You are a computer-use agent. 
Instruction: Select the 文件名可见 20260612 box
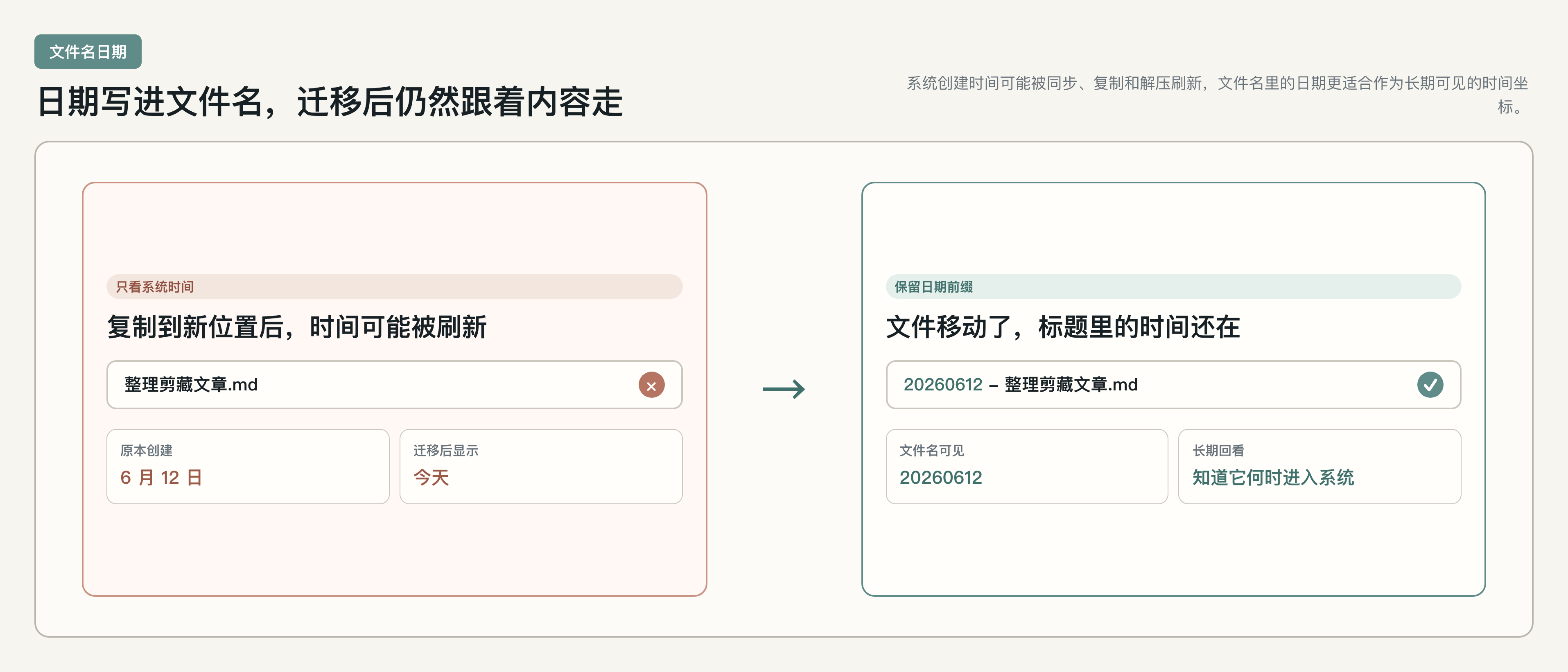(1027, 466)
